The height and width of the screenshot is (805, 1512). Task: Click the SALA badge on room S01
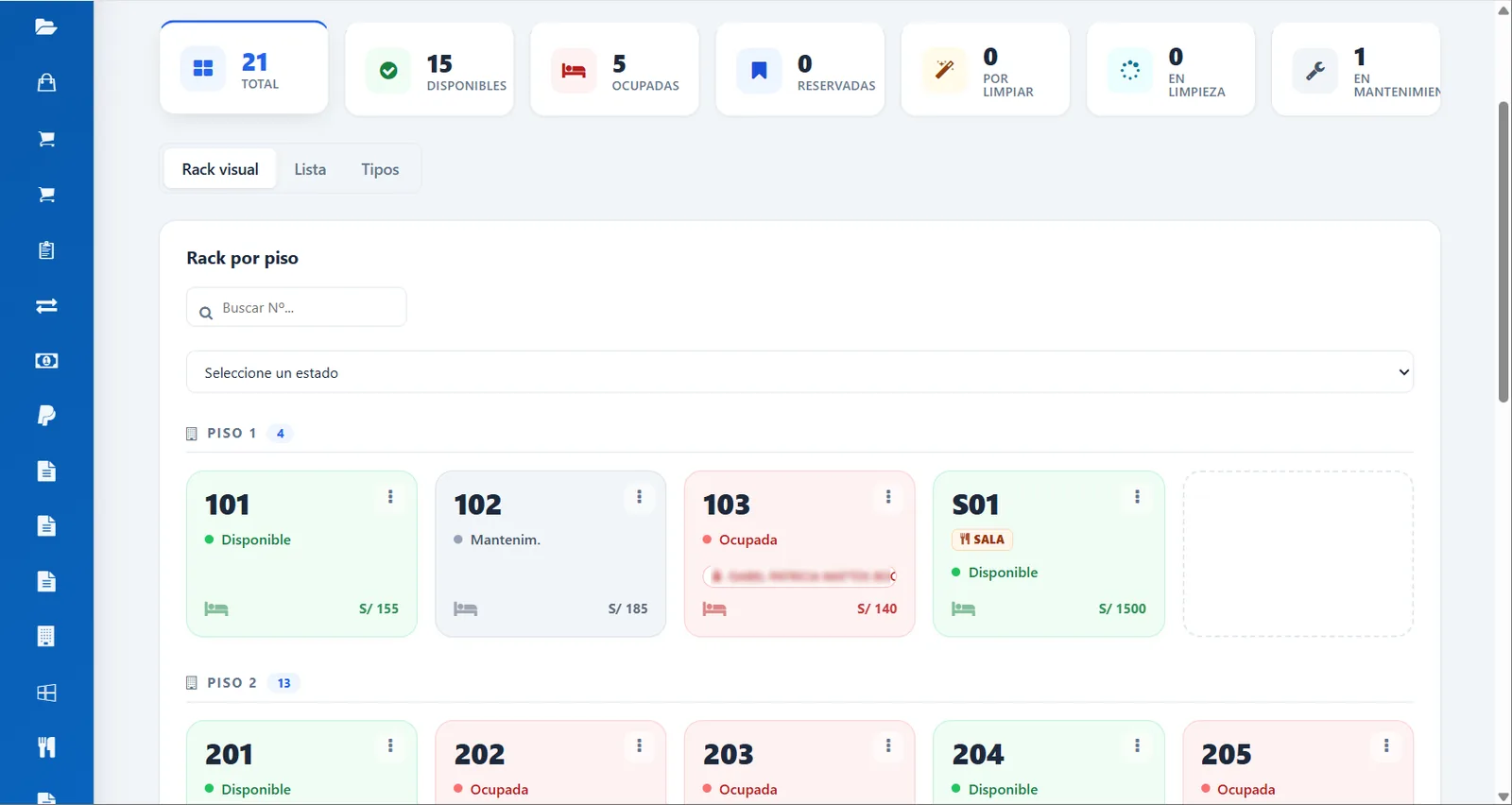point(982,540)
